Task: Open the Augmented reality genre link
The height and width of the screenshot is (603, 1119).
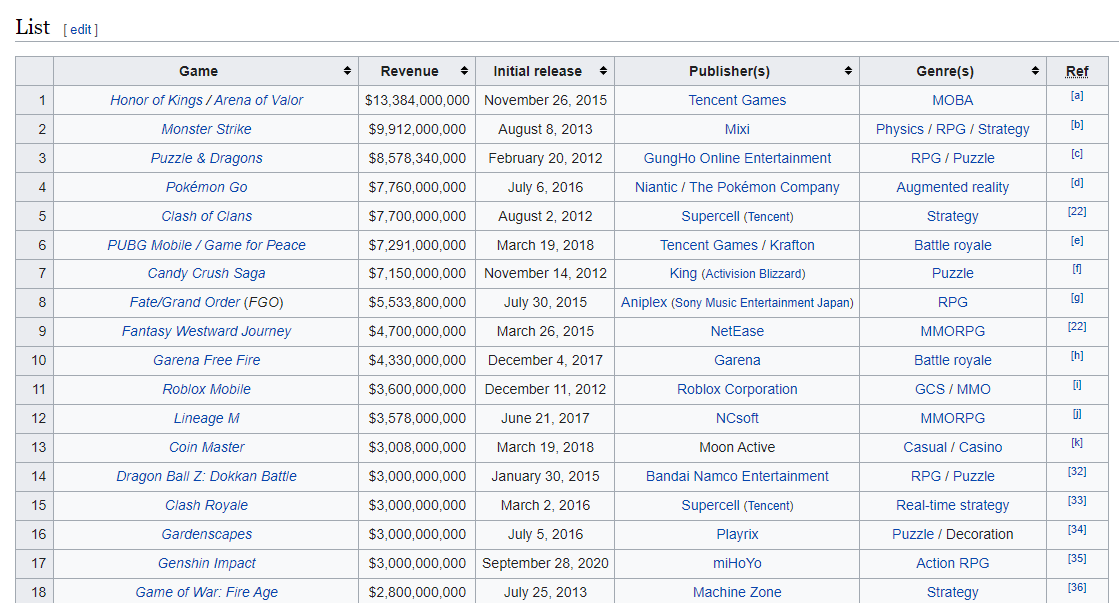Action: [x=953, y=187]
